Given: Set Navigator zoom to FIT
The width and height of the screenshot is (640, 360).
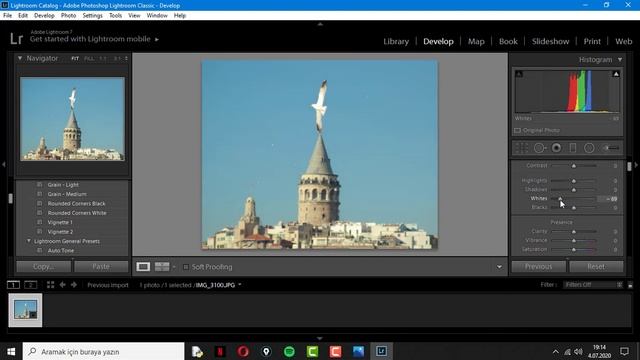Looking at the screenshot, I should [75, 58].
